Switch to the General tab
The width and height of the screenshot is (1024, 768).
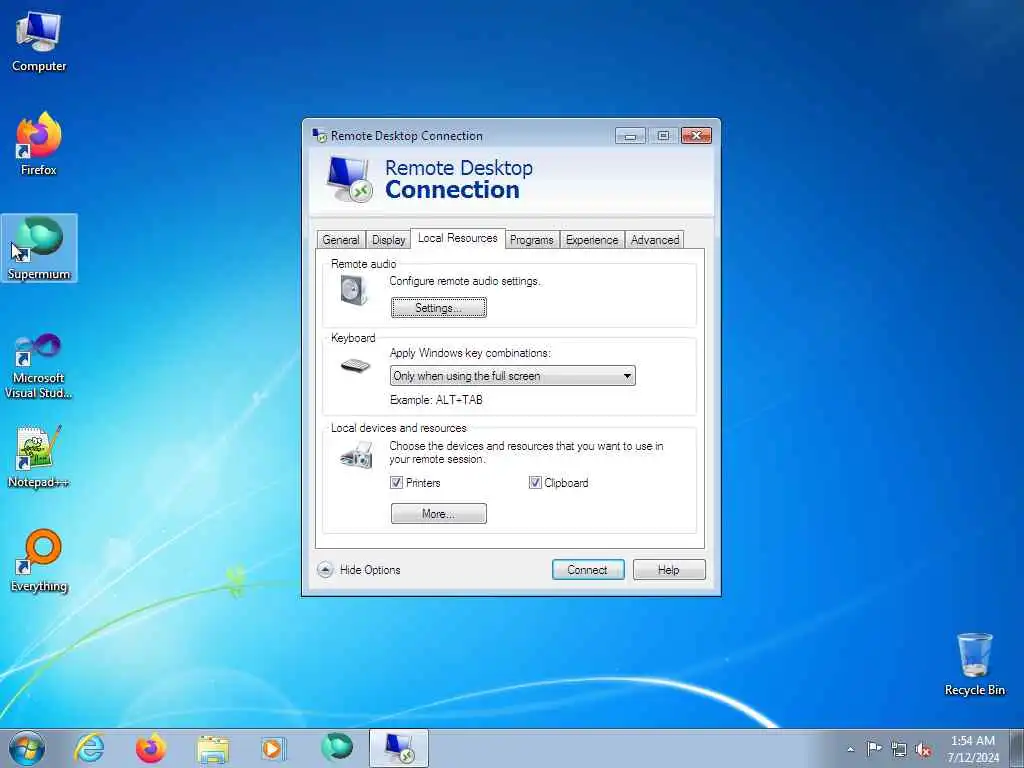pyautogui.click(x=341, y=240)
